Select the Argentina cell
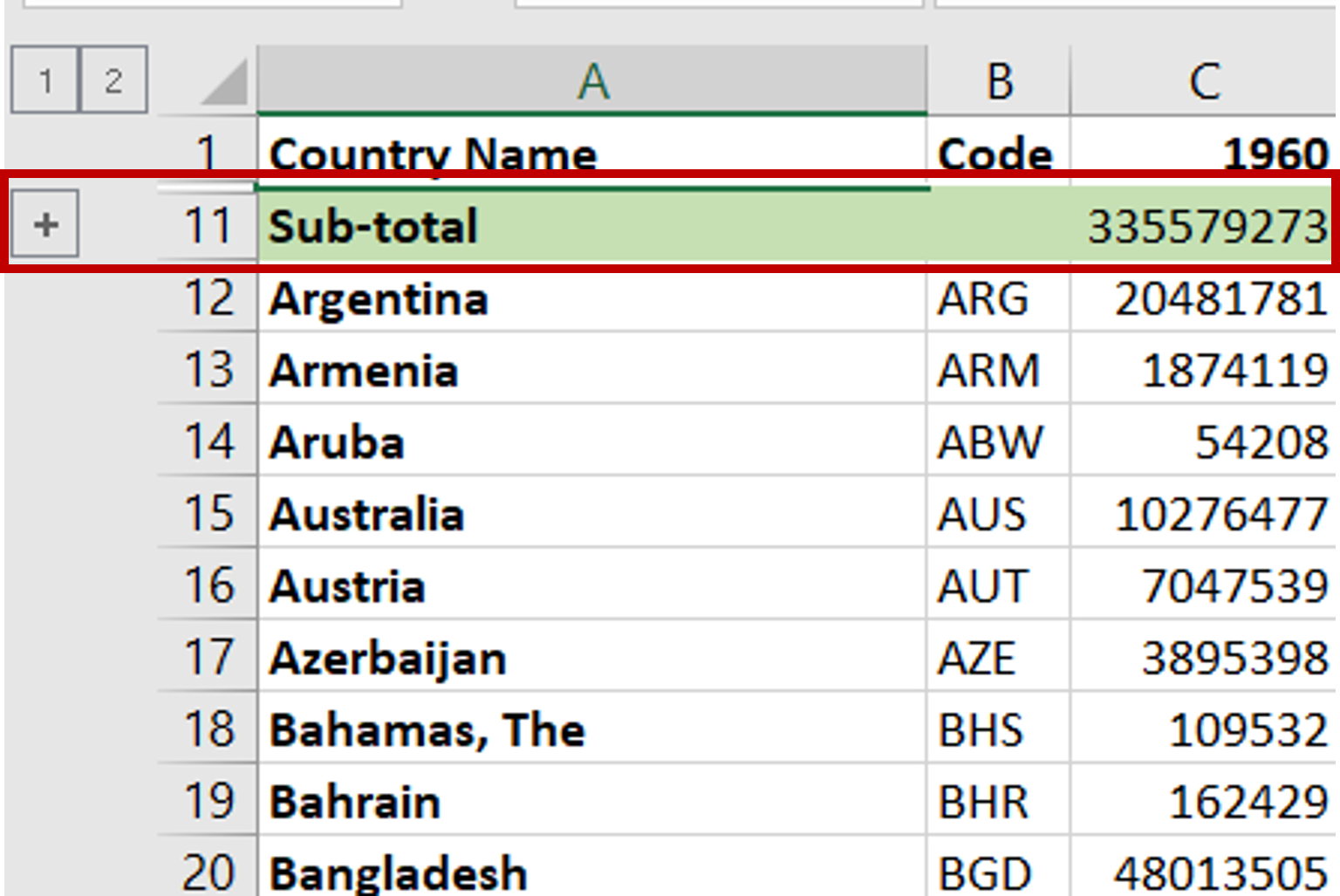 point(523,298)
